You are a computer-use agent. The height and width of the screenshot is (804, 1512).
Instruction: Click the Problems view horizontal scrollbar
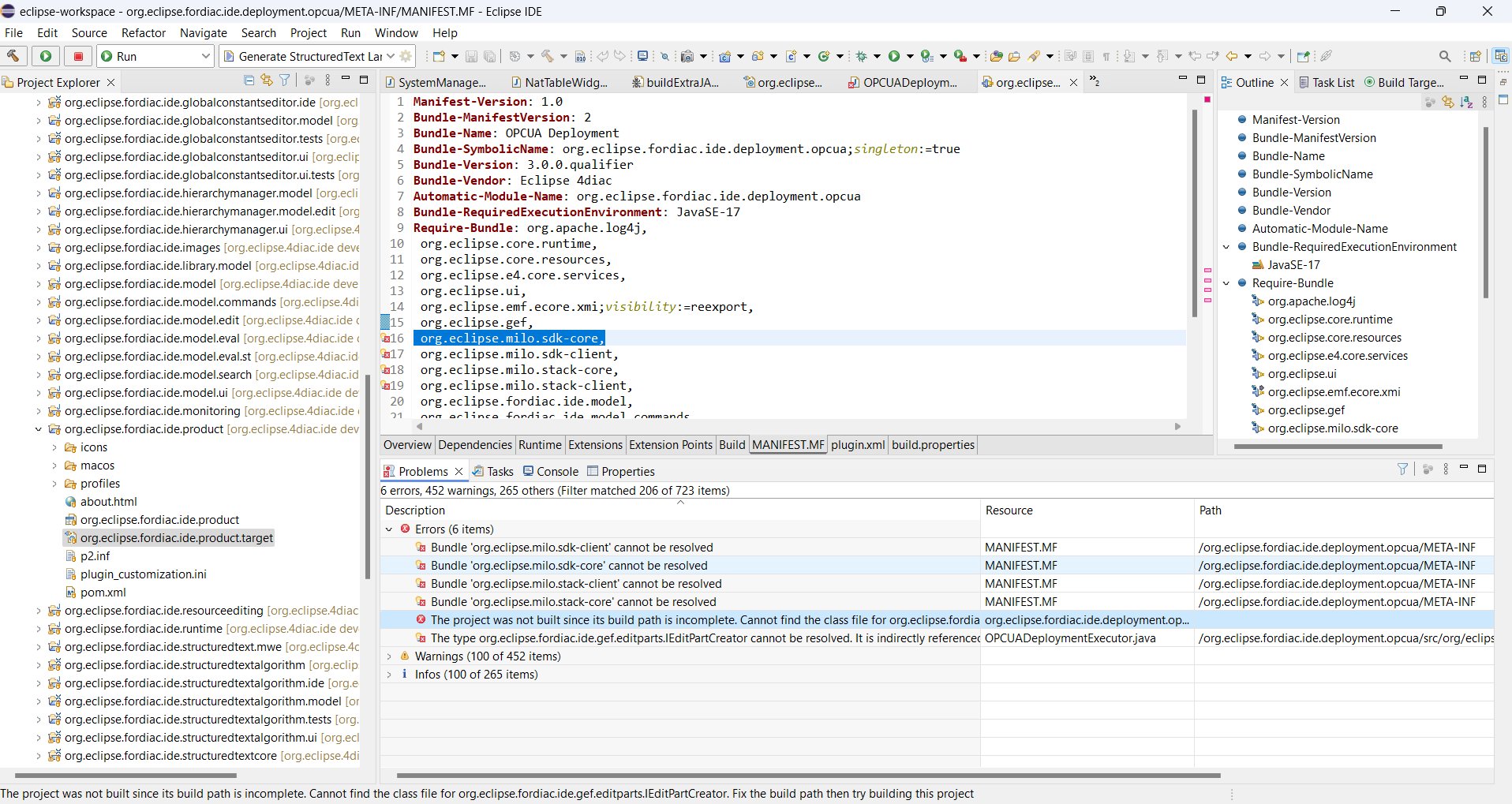tap(808, 776)
